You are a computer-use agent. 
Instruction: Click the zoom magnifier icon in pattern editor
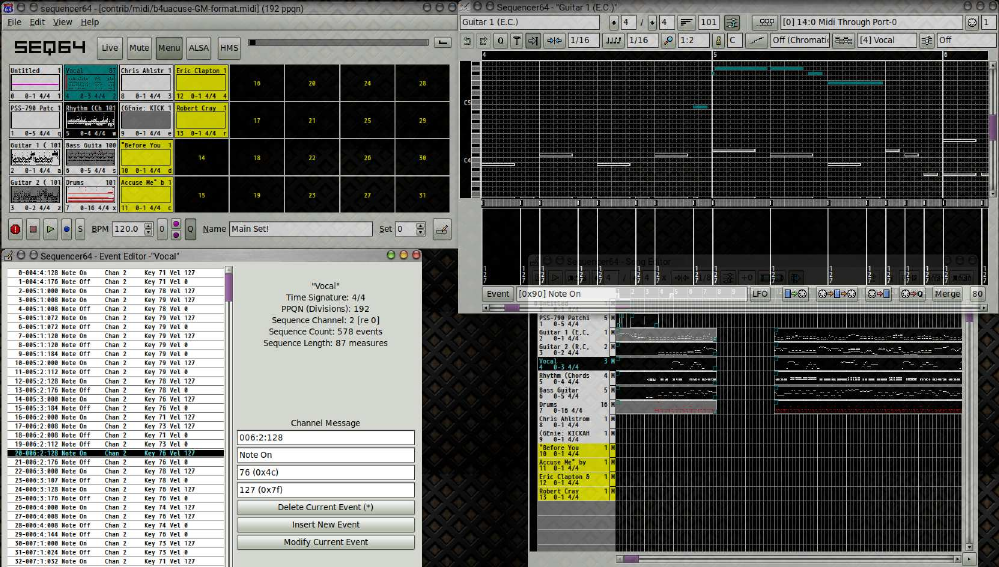point(667,40)
